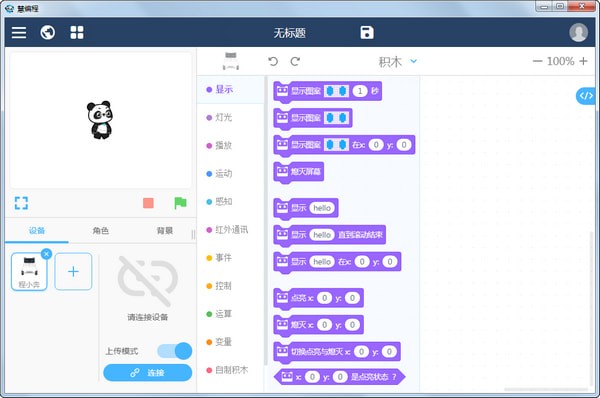Redo action arrow
The image size is (600, 398).
[295, 61]
